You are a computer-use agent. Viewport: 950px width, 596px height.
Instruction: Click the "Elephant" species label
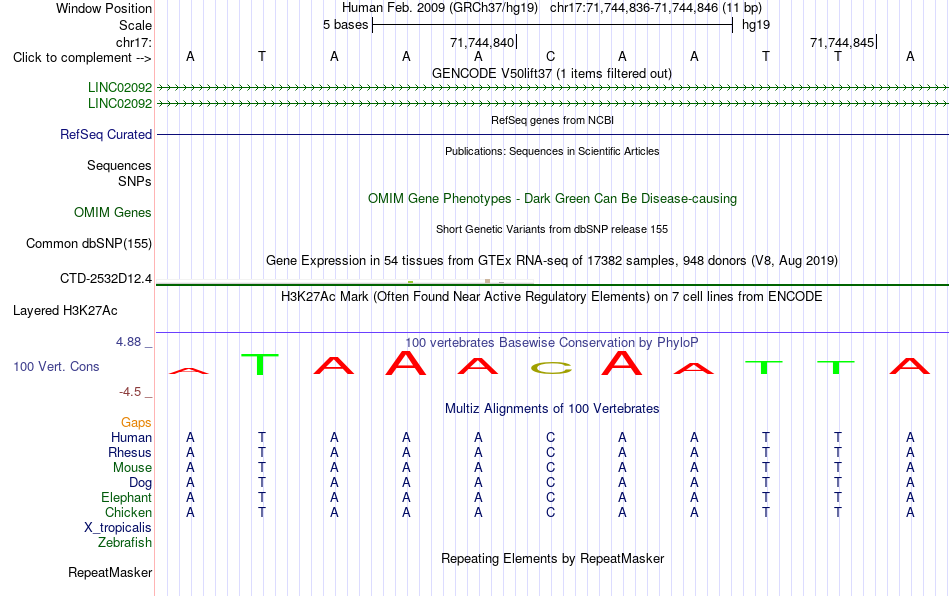point(126,497)
